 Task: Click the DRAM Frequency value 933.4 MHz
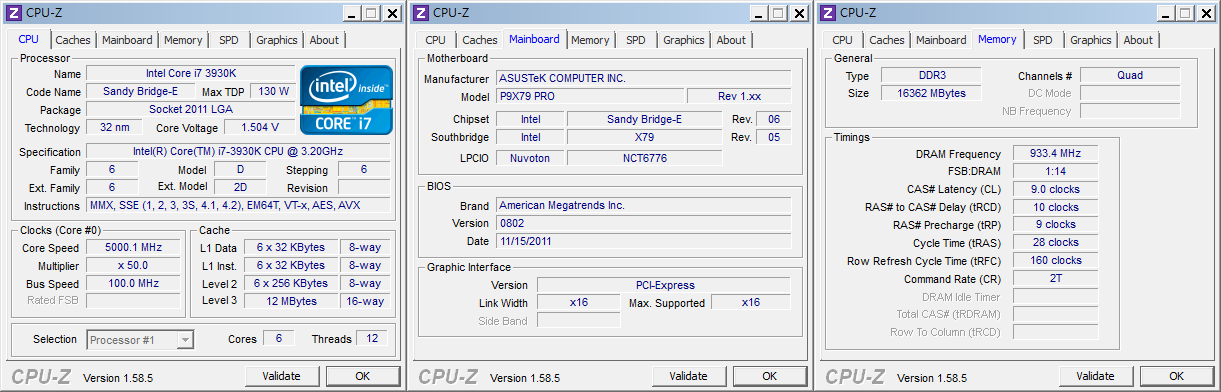click(x=1055, y=154)
